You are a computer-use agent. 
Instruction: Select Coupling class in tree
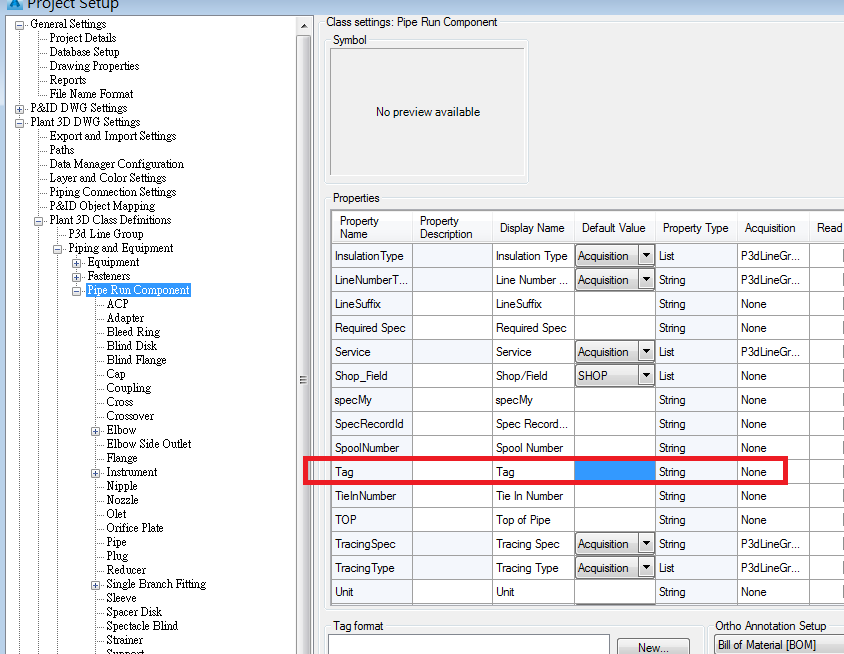click(129, 388)
